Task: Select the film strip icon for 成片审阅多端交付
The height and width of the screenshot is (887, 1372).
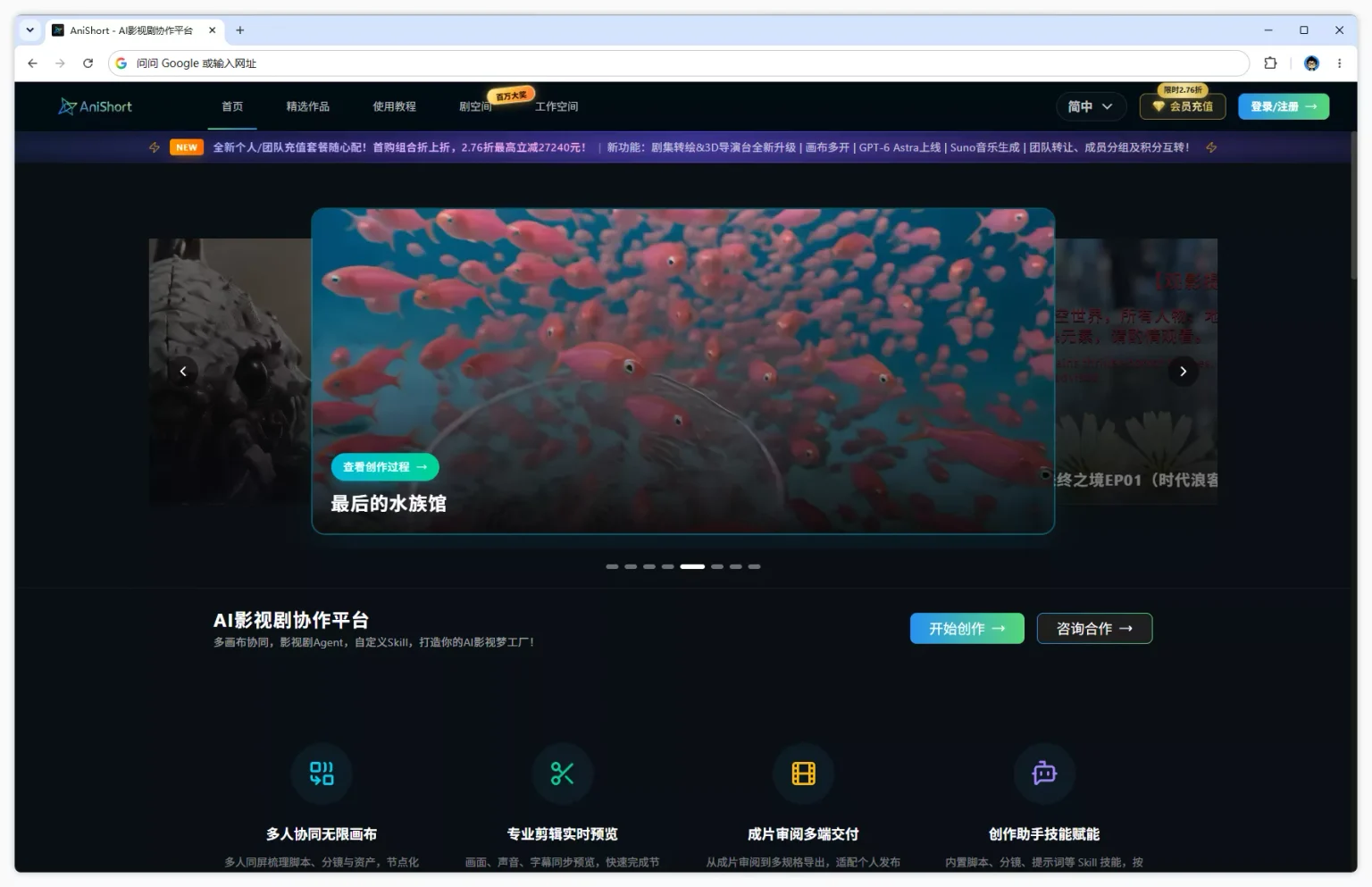Action: [x=803, y=773]
